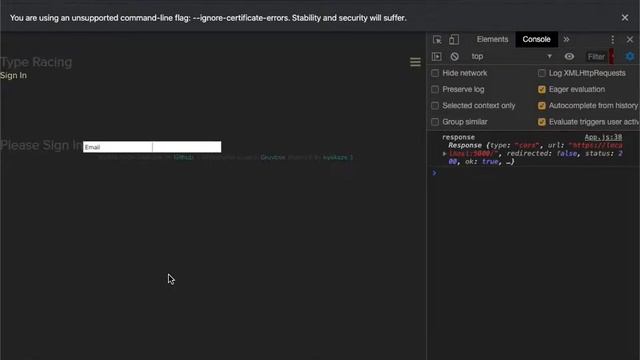Enable Log XMLHttpRequests checkbox

click(x=542, y=73)
